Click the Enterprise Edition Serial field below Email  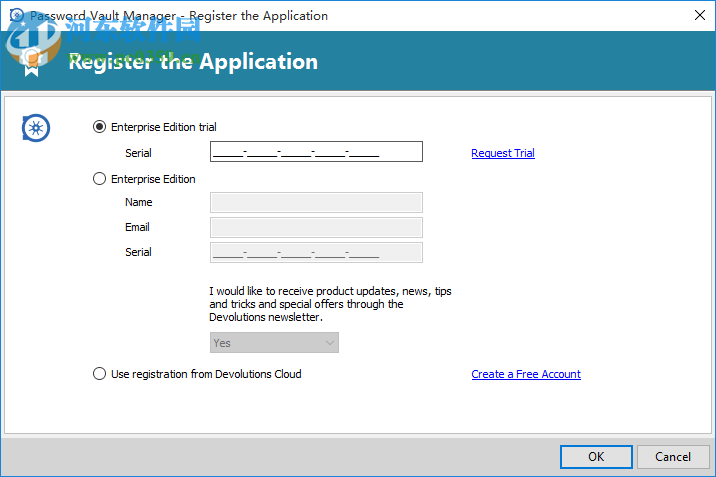(316, 252)
